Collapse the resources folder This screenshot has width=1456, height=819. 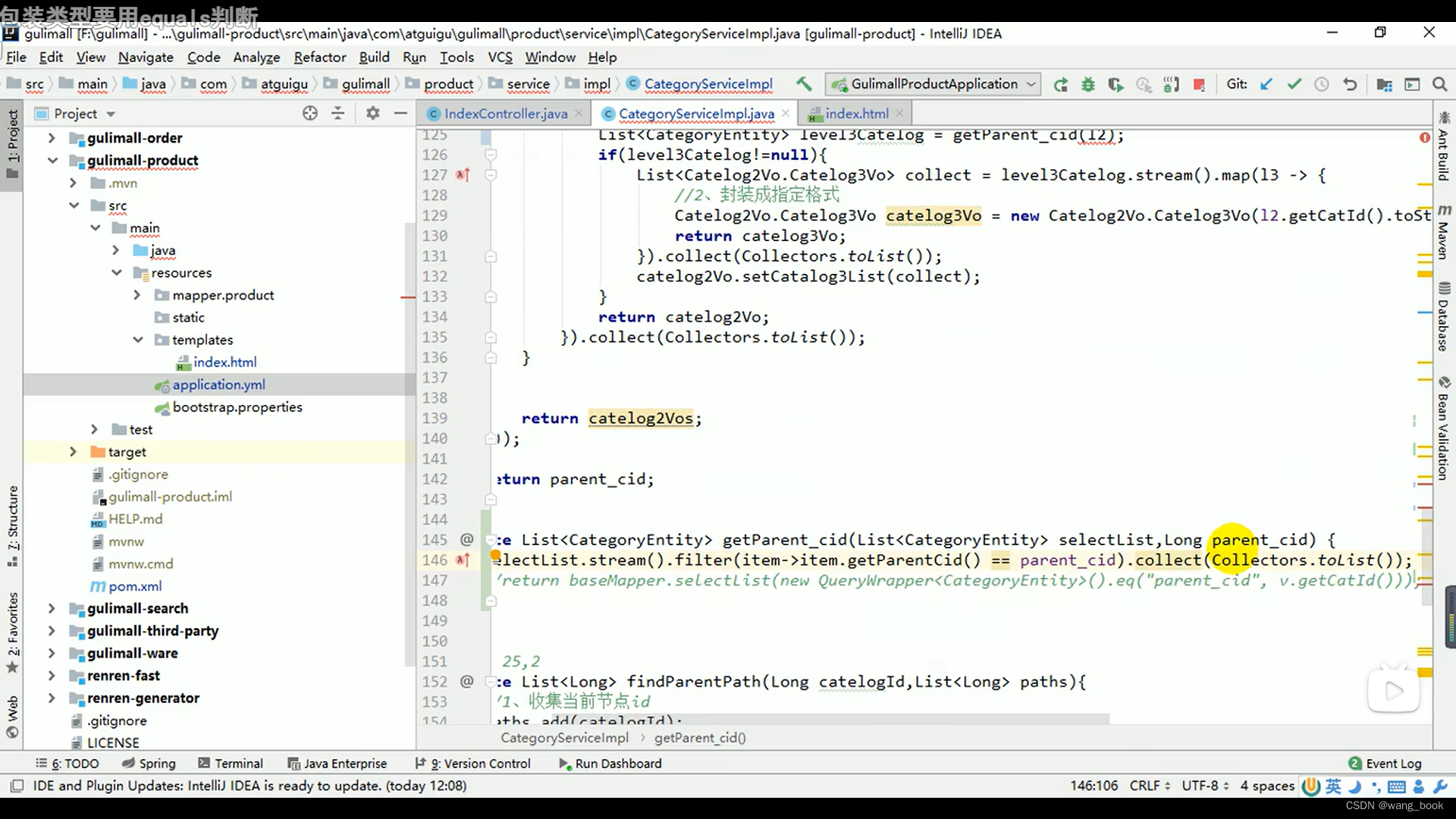pyautogui.click(x=116, y=272)
